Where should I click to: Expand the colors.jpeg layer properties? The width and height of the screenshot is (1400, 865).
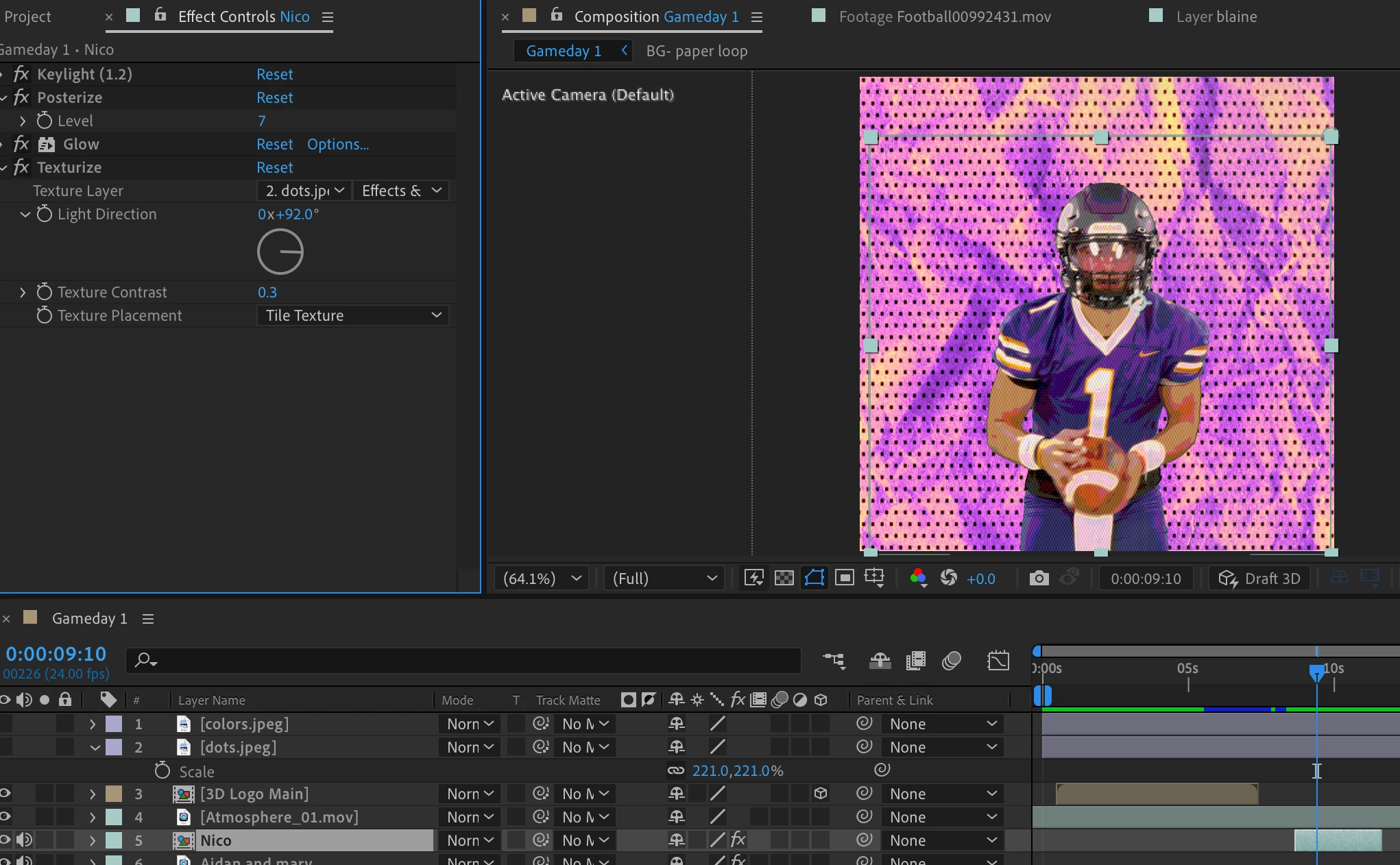[x=93, y=724]
